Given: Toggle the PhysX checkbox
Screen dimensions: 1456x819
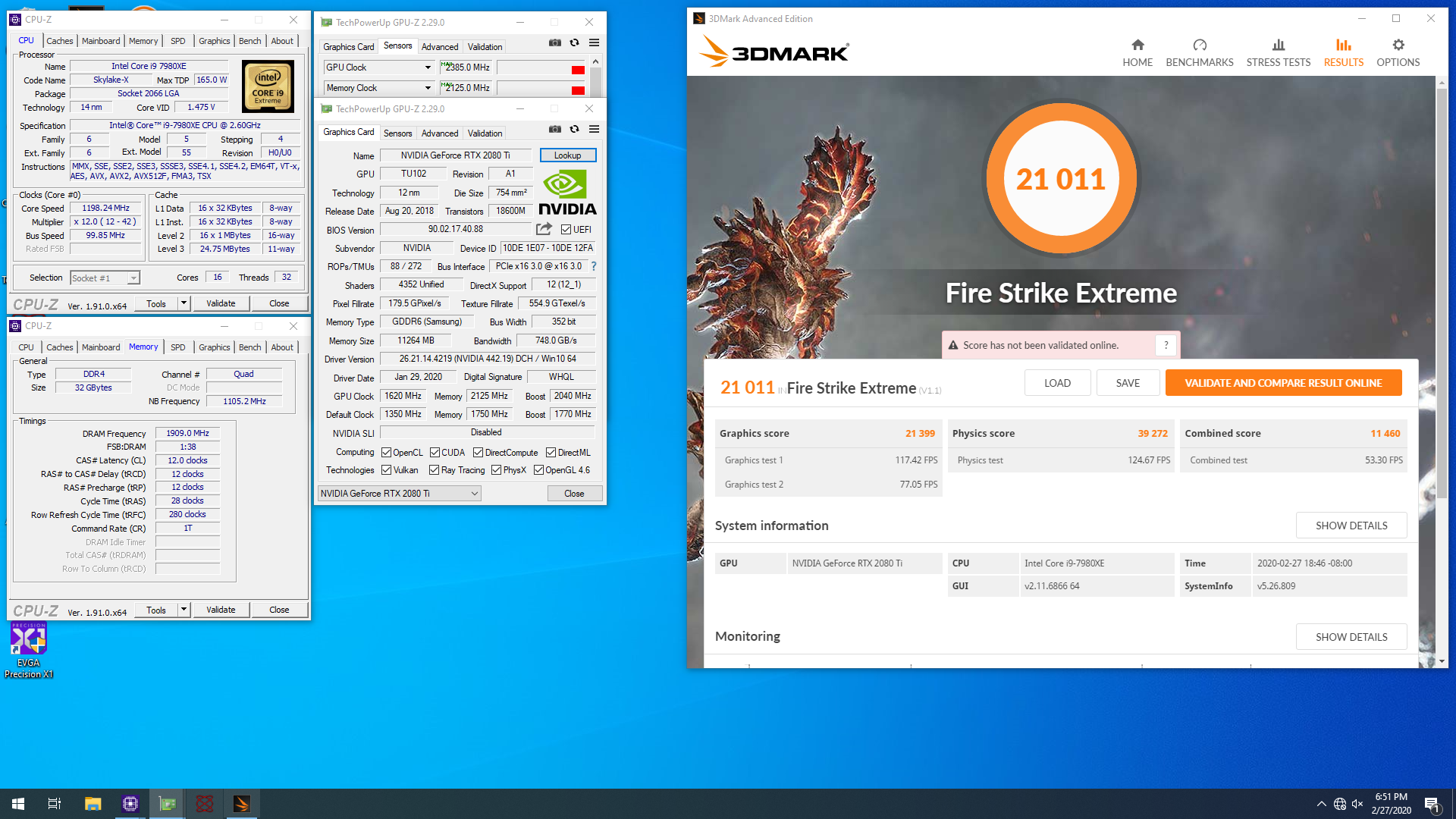Looking at the screenshot, I should 496,470.
